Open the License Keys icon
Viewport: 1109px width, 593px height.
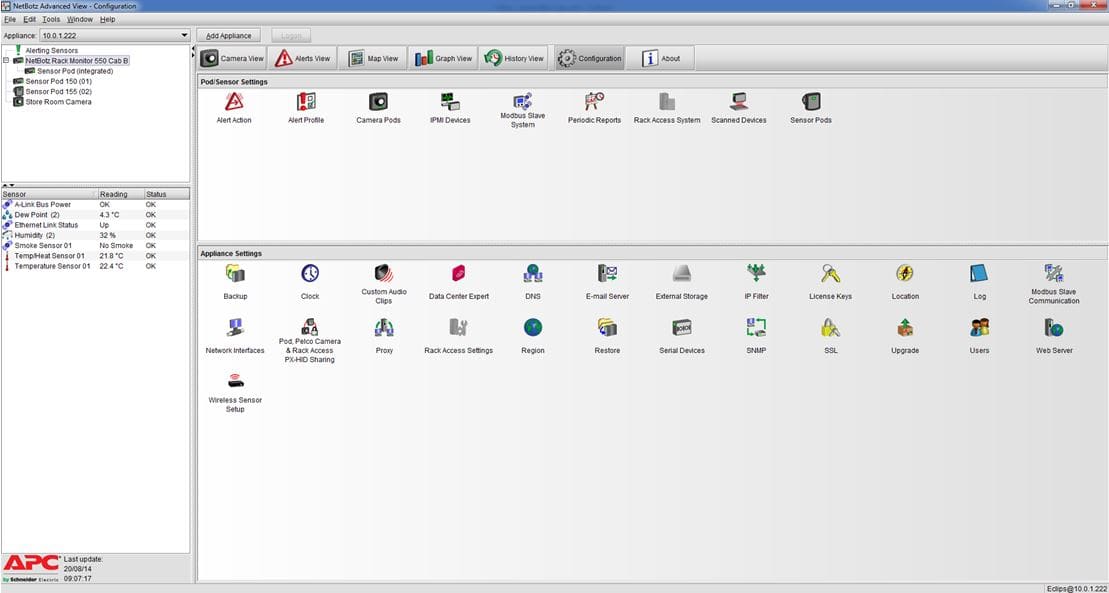831,274
